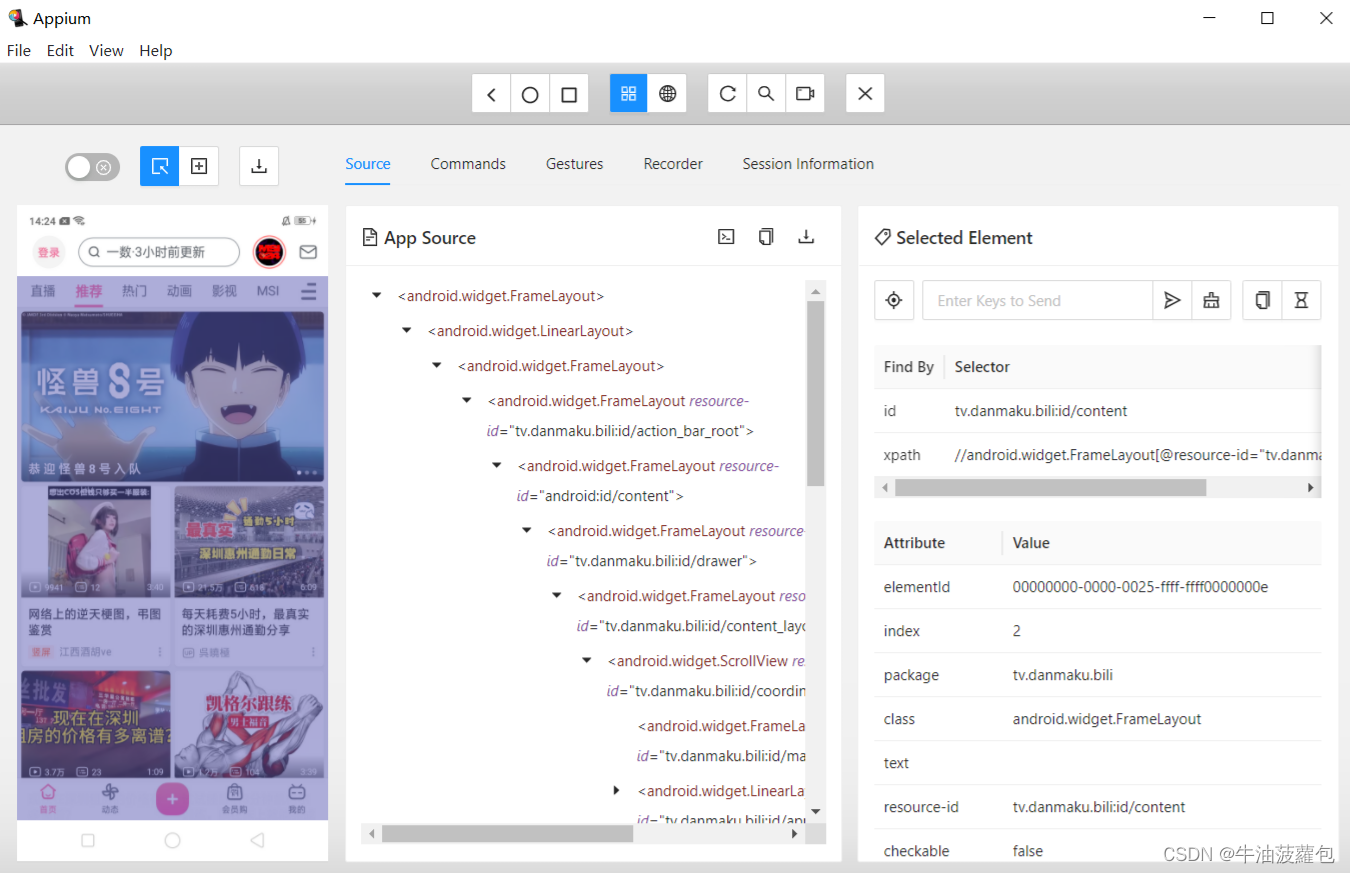Toggle attributes view icon in App Source

click(x=727, y=237)
